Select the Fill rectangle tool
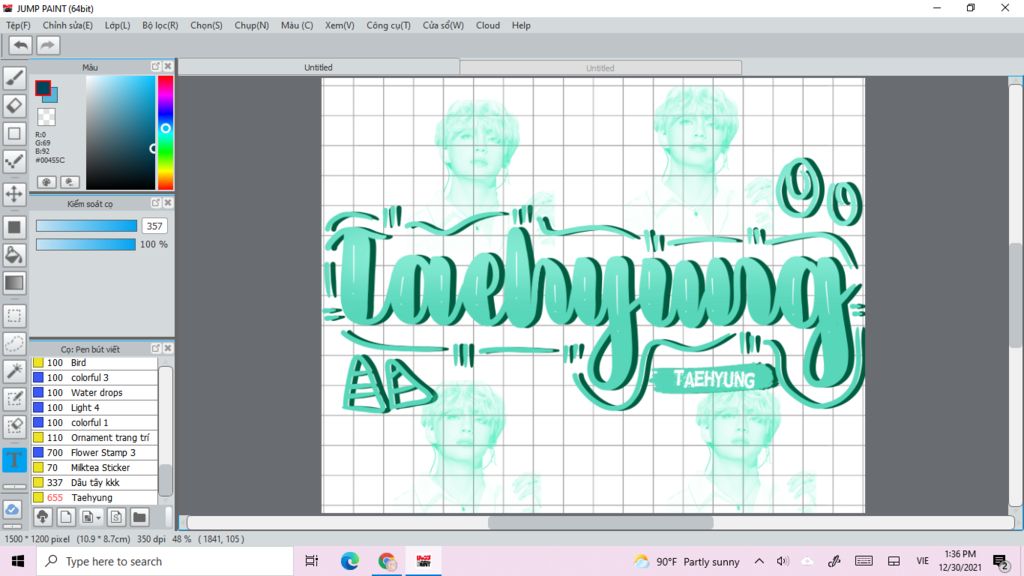This screenshot has width=1024, height=576. click(x=14, y=227)
